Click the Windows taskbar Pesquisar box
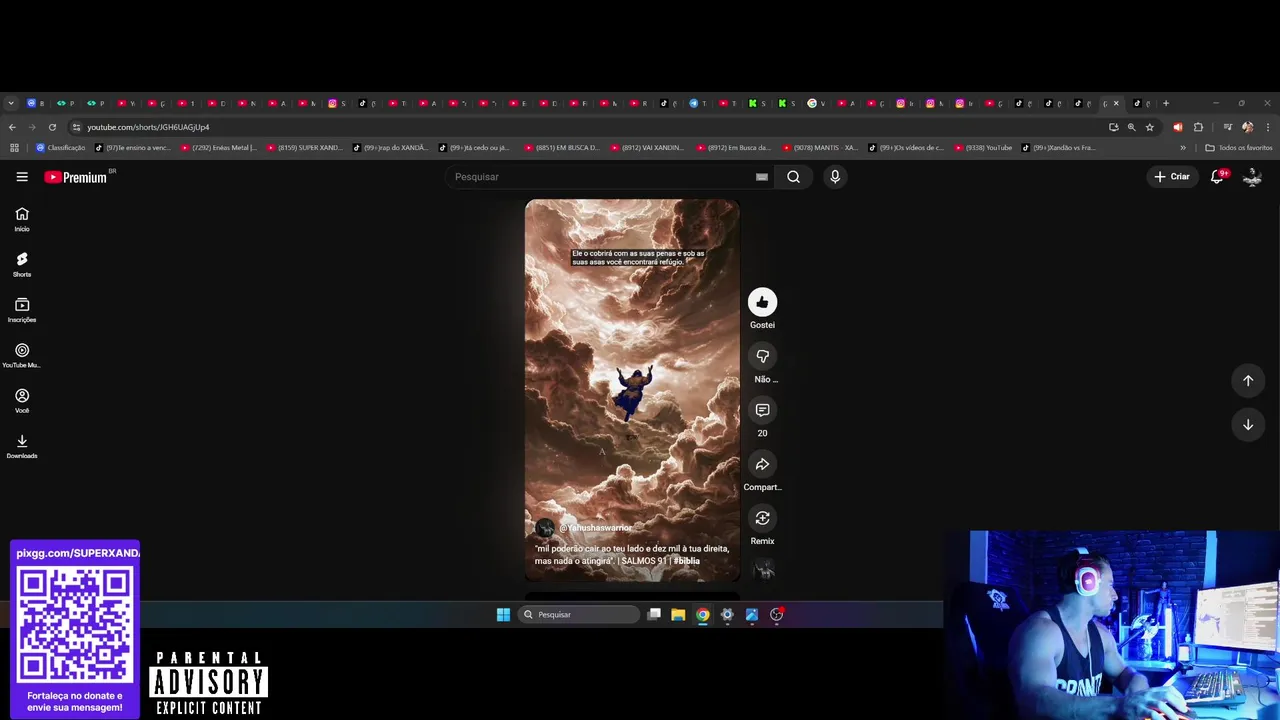Image resolution: width=1280 pixels, height=720 pixels. [580, 615]
